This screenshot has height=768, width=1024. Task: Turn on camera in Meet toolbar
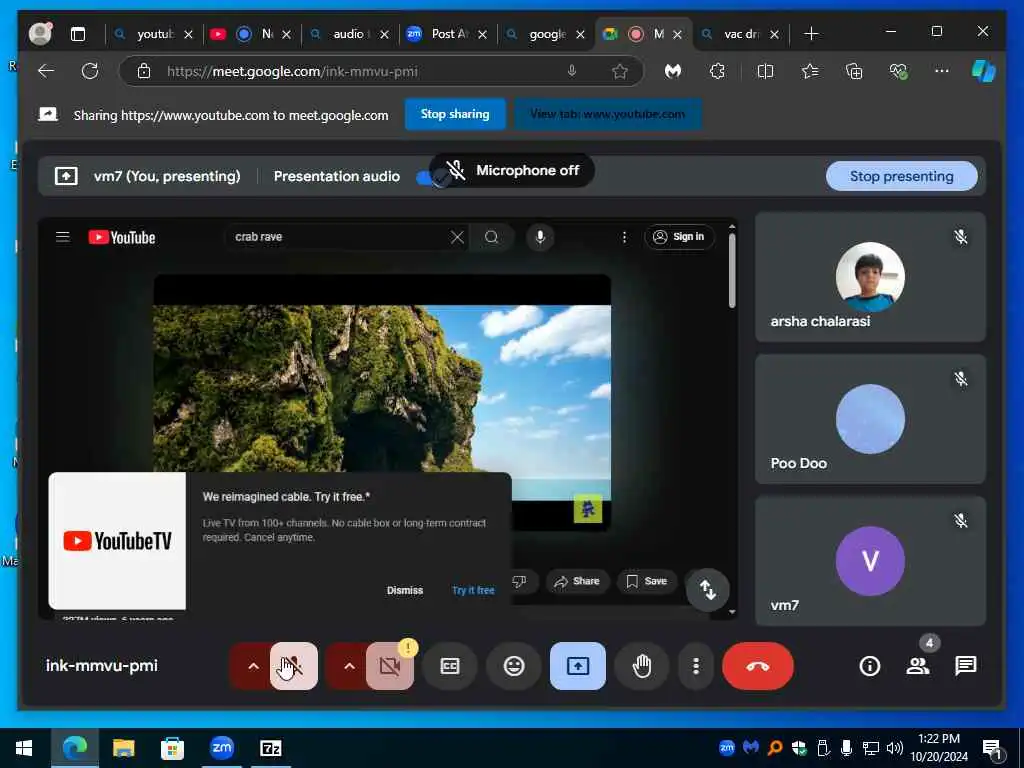click(x=390, y=666)
